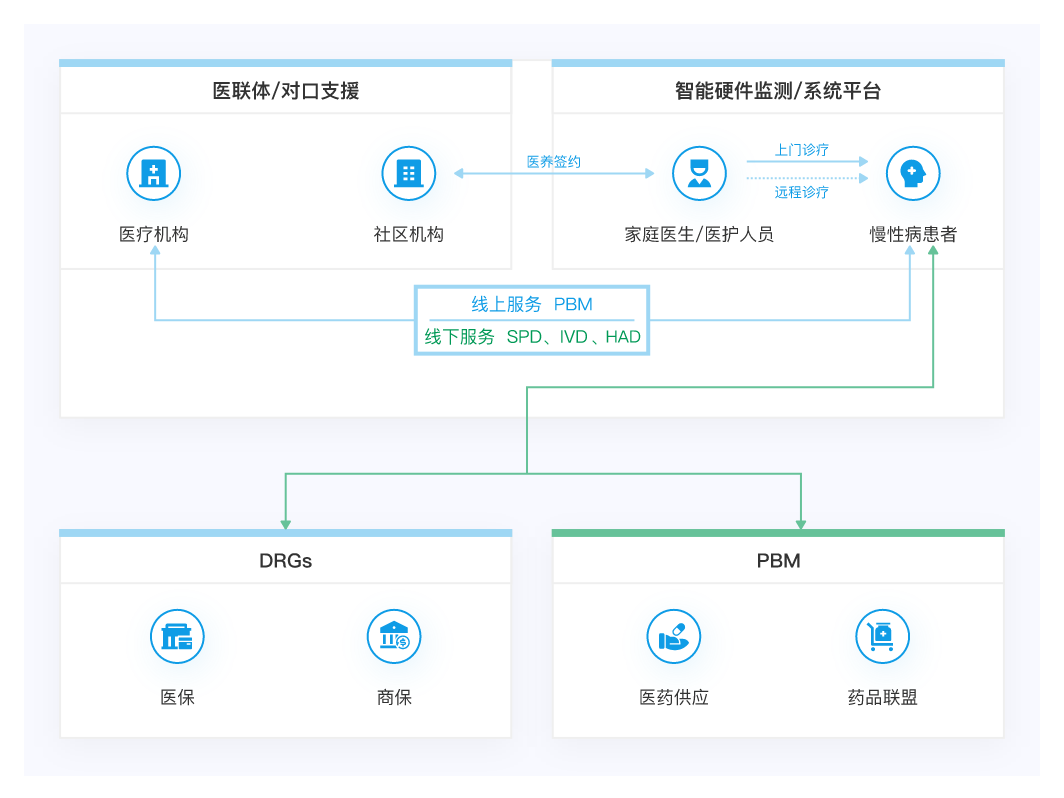This screenshot has height=798, width=1064.
Task: Click the 线下服务 SPD、IVD、HAD text
Action: coord(533,337)
